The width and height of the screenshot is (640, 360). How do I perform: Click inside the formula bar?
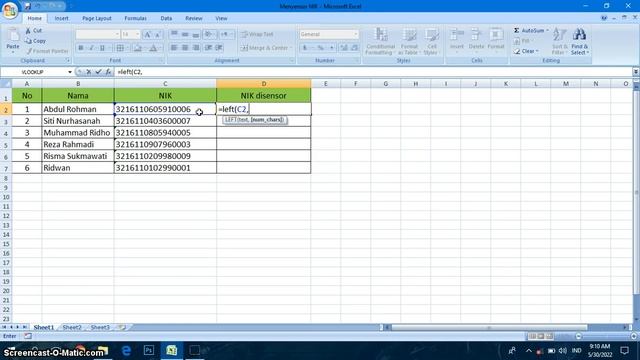click(x=373, y=72)
